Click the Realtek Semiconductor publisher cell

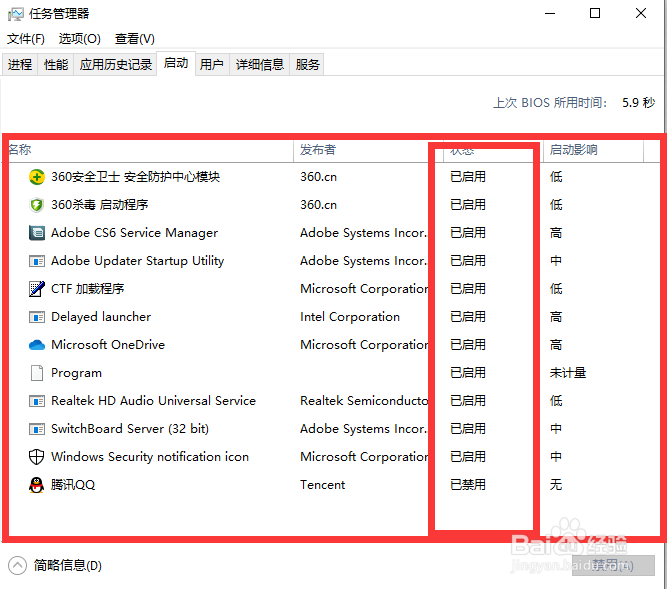[364, 401]
